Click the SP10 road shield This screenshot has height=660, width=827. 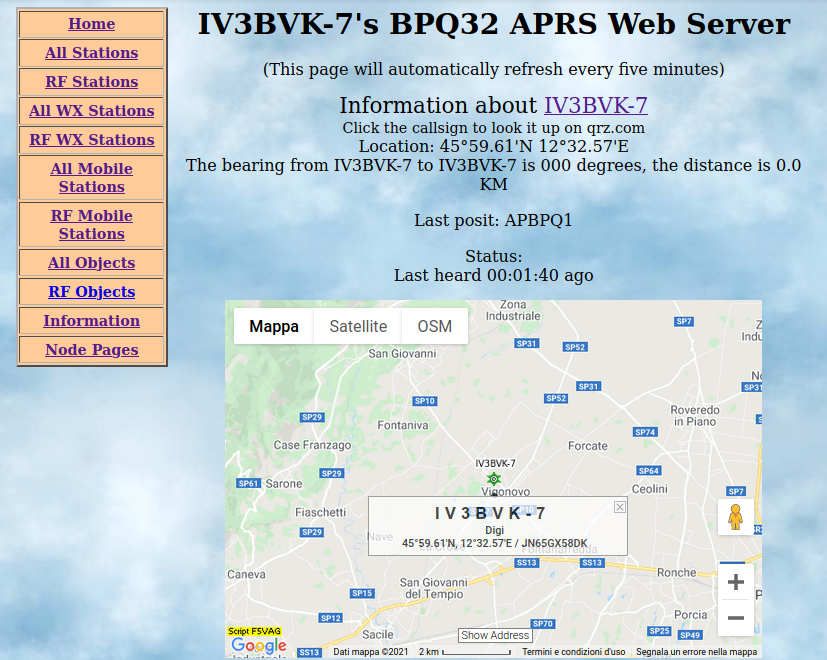[x=425, y=401]
